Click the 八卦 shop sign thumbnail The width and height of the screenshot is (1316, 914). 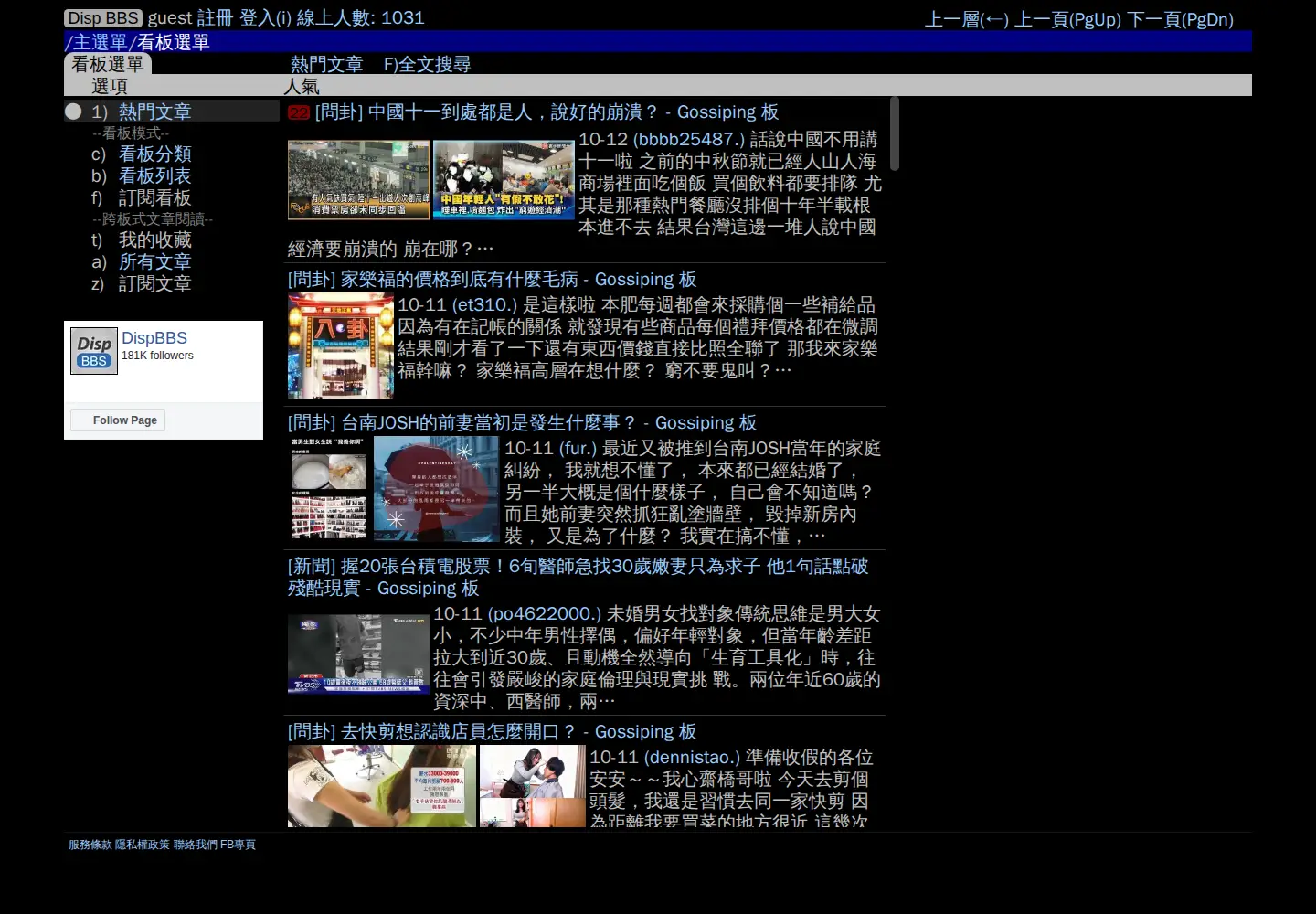pyautogui.click(x=341, y=345)
